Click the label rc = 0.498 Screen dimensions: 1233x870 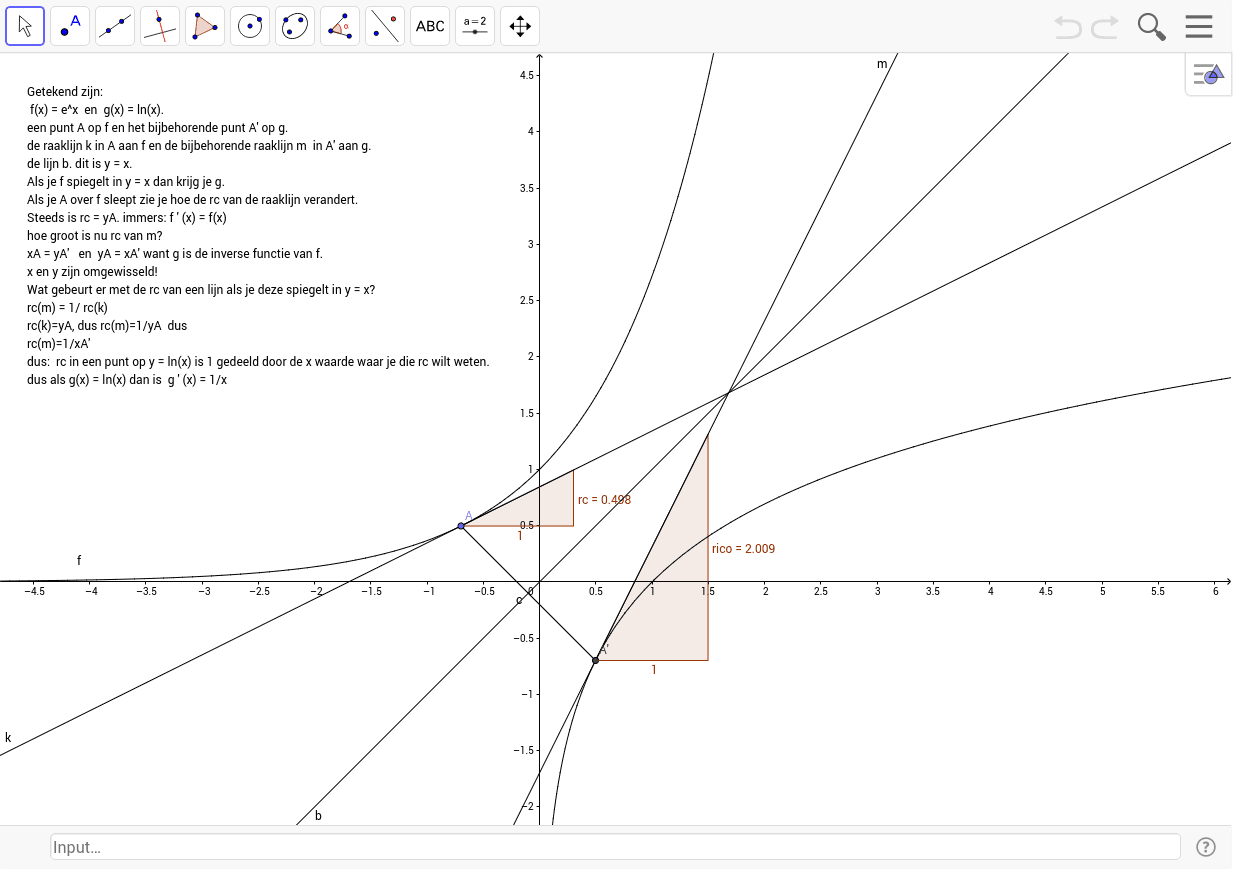pos(605,499)
